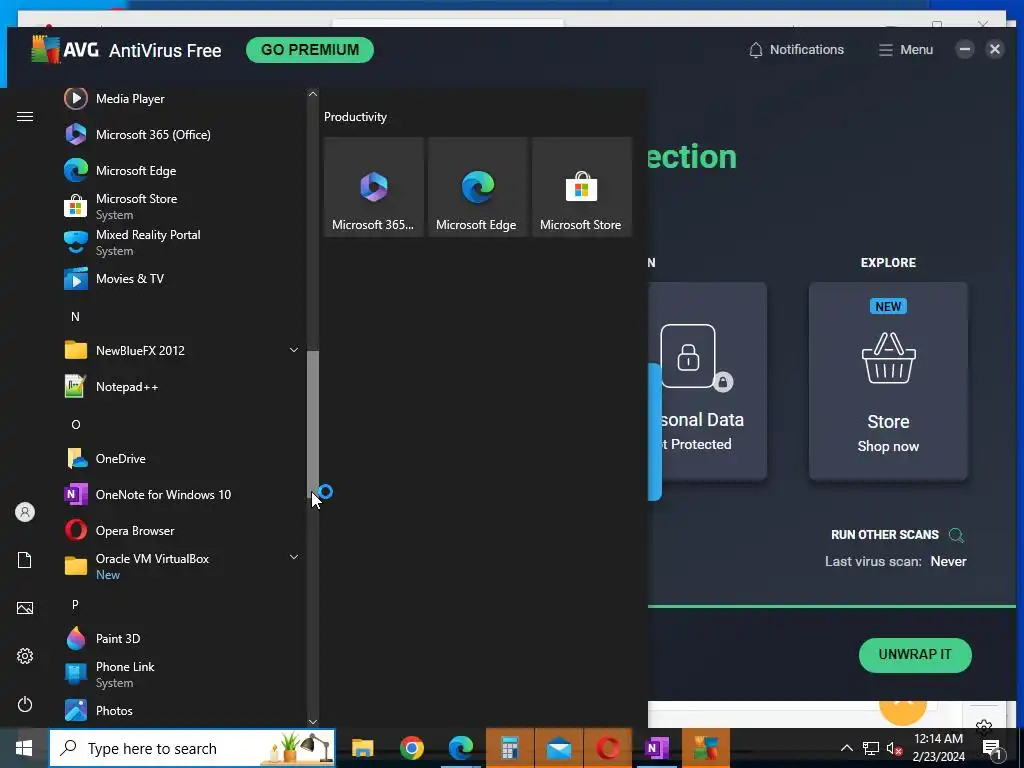This screenshot has width=1024, height=768.
Task: Switch to OneNote in the taskbar
Action: 656,748
